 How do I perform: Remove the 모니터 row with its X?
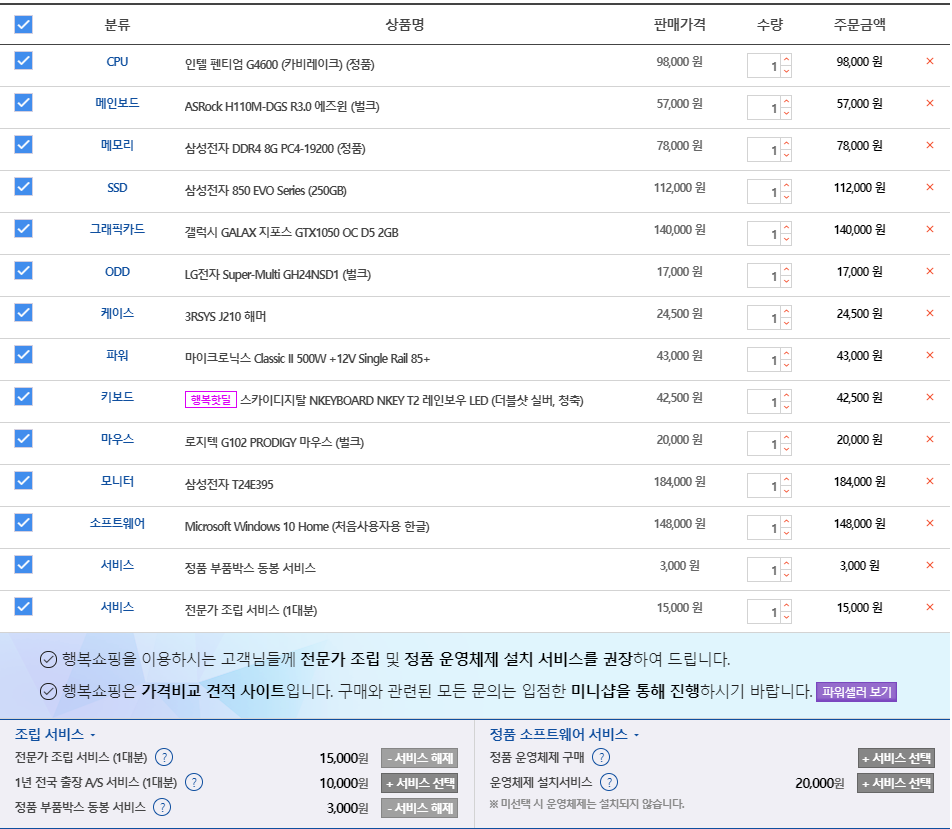pyautogui.click(x=930, y=481)
